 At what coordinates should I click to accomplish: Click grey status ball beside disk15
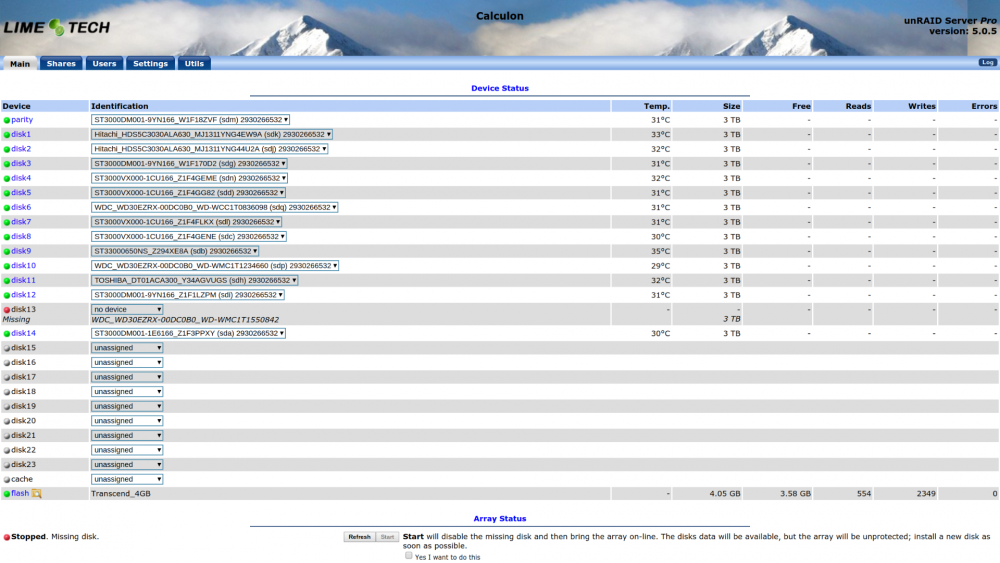coord(7,348)
